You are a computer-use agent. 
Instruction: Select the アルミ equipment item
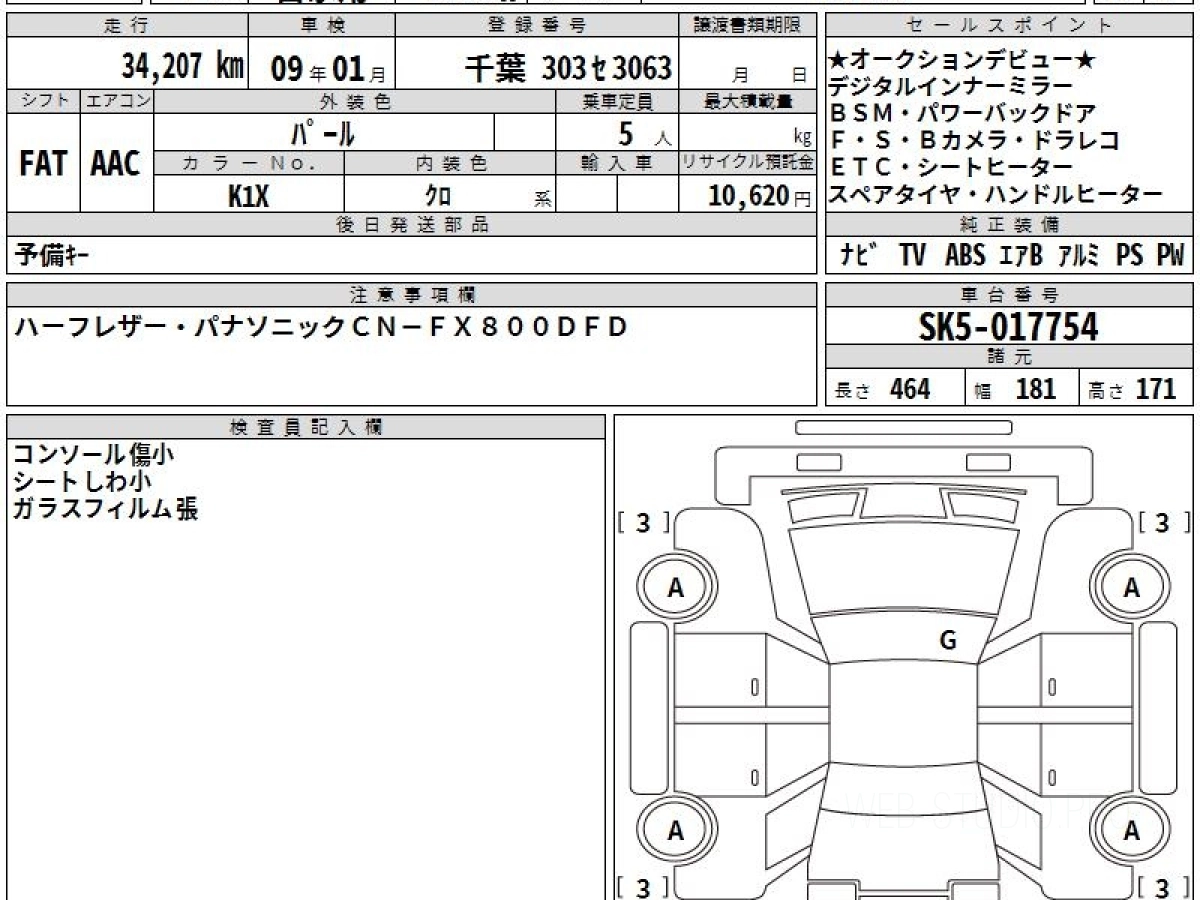coord(1079,256)
